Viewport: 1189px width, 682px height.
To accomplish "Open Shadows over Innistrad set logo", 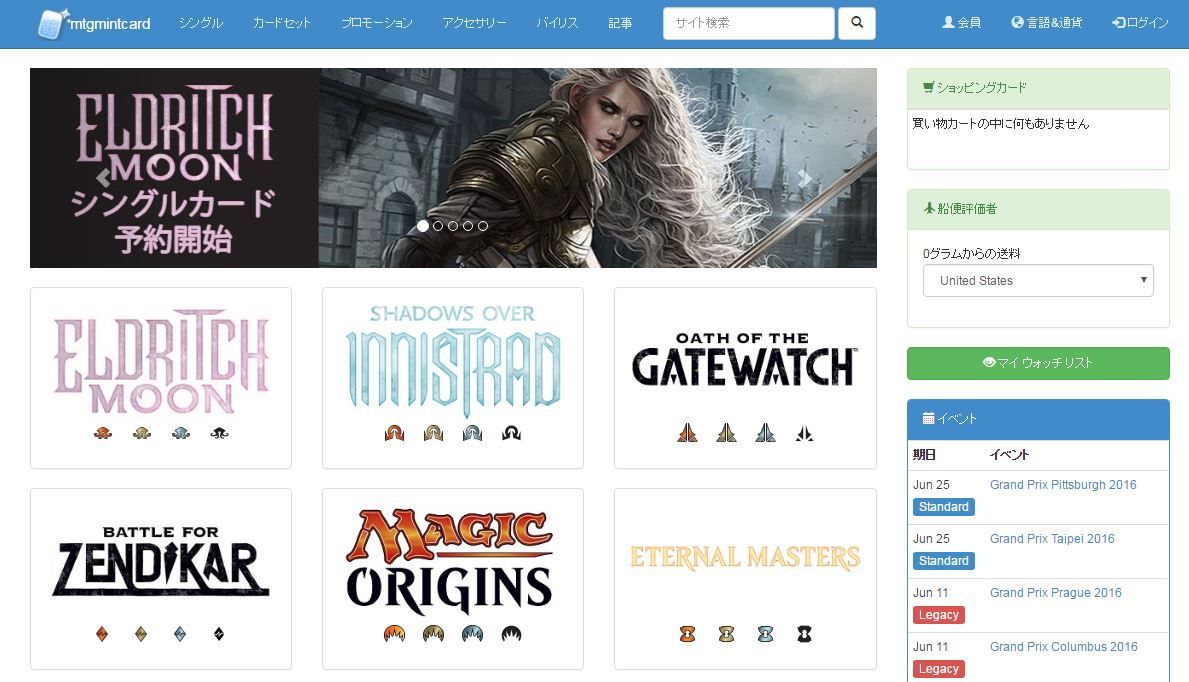I will pyautogui.click(x=453, y=360).
